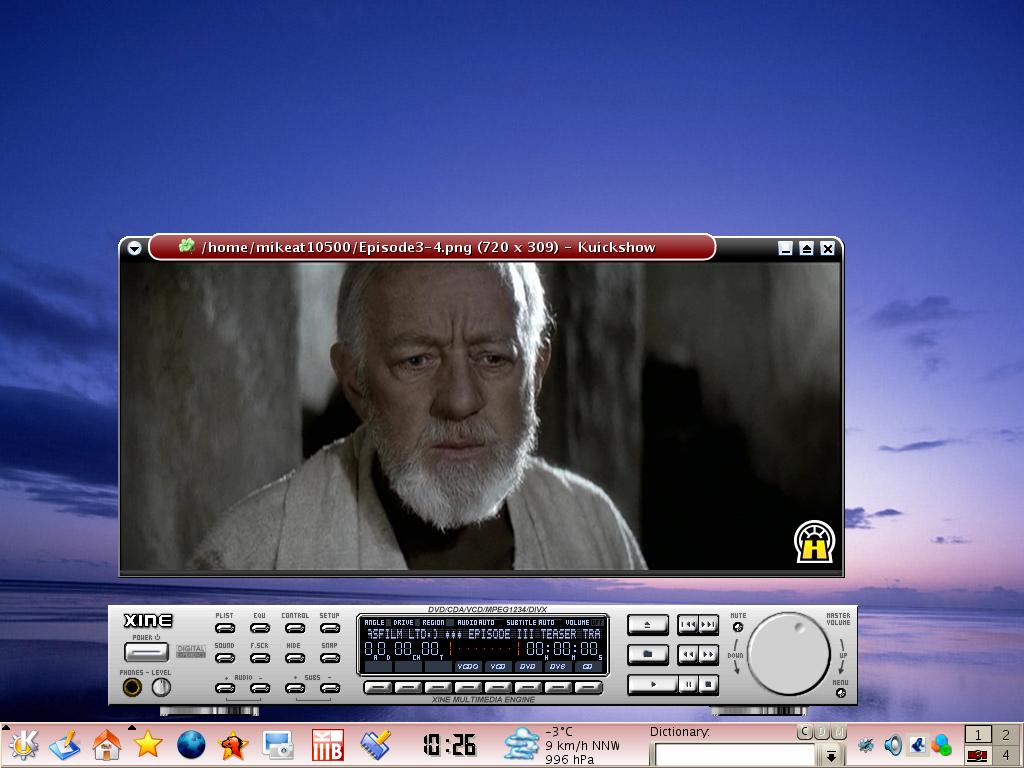Launch the blue globe web browser
1024x768 pixels.
click(191, 745)
